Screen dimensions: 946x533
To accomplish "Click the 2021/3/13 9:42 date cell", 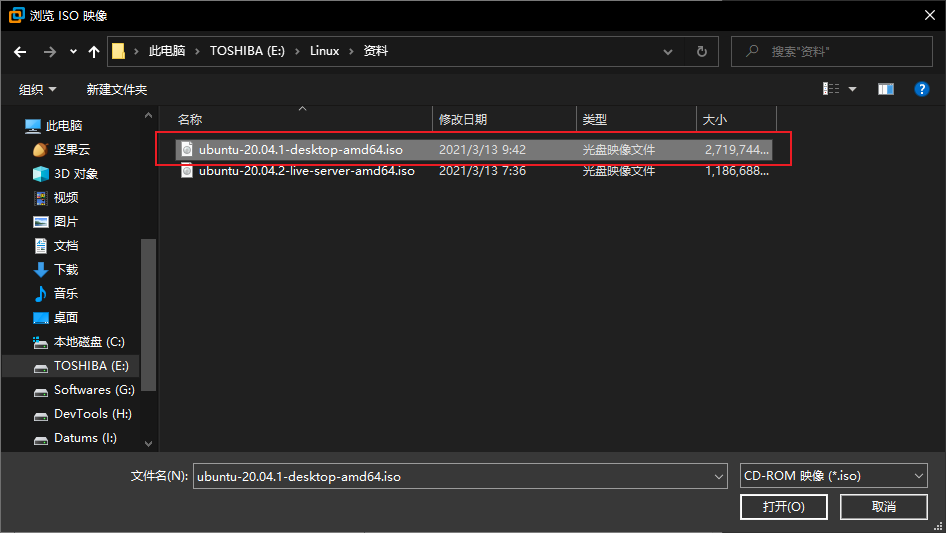I will click(x=482, y=150).
